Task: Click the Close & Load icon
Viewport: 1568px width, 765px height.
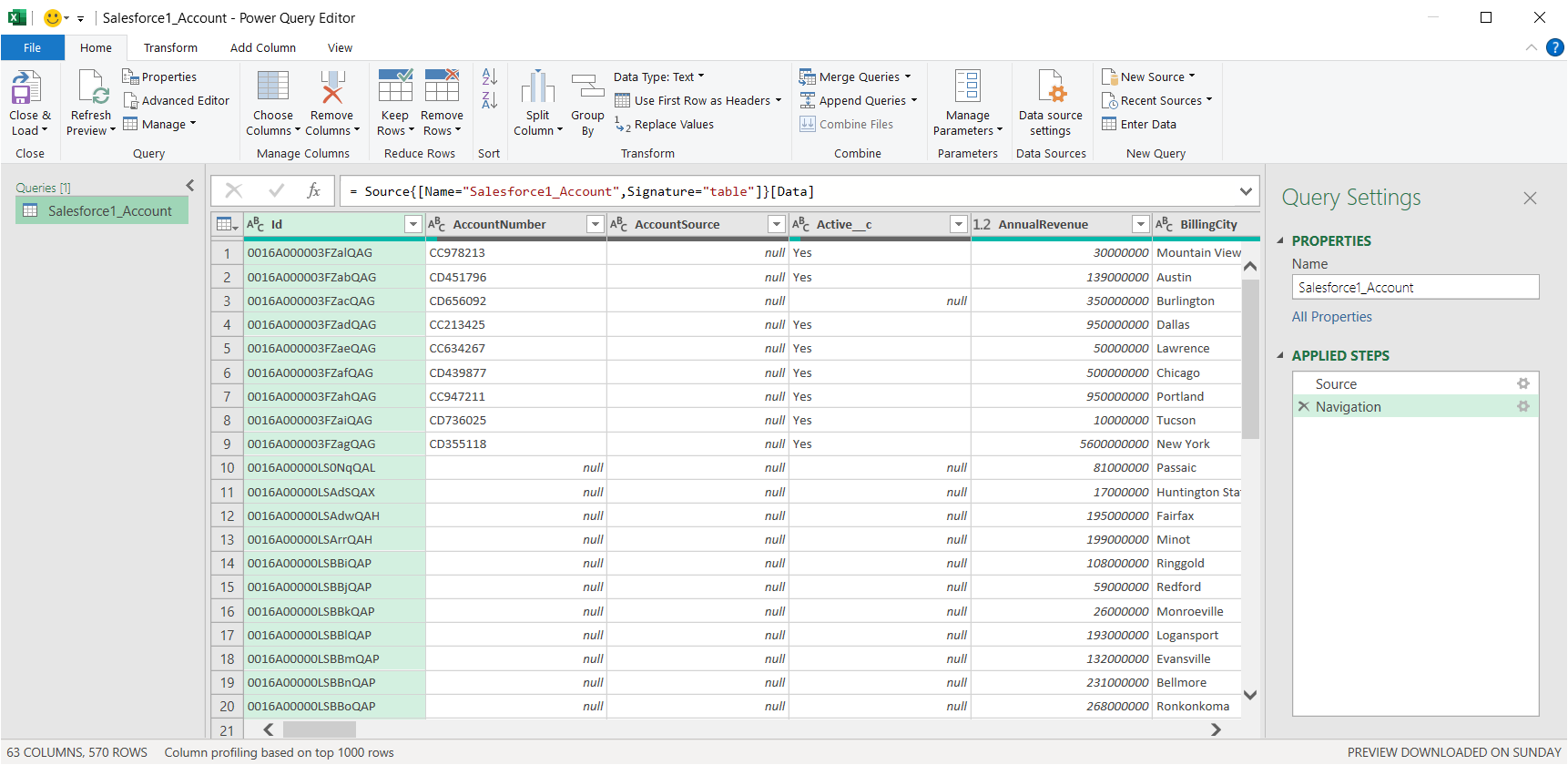Action: (x=26, y=89)
